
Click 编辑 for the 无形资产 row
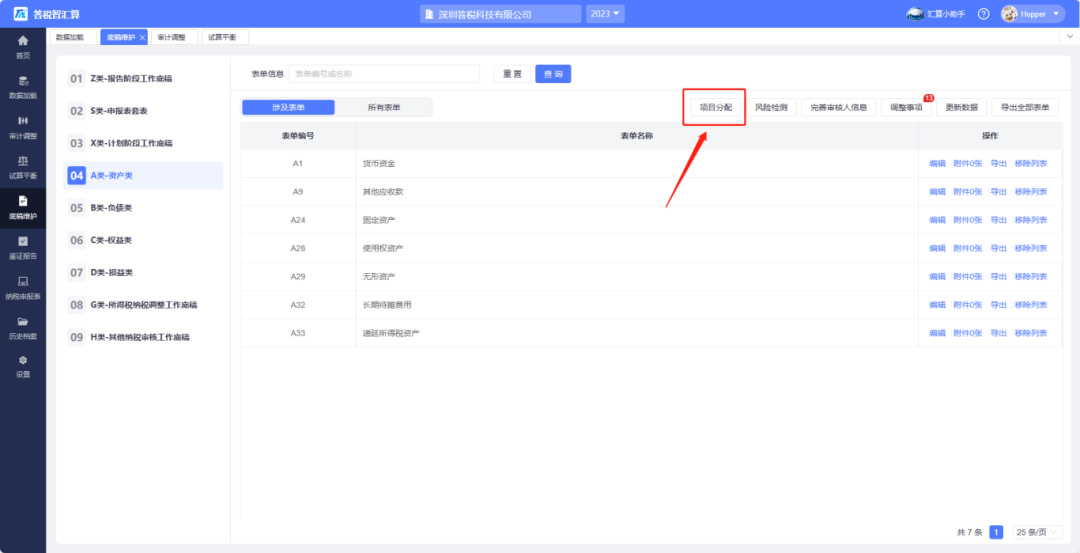click(937, 276)
